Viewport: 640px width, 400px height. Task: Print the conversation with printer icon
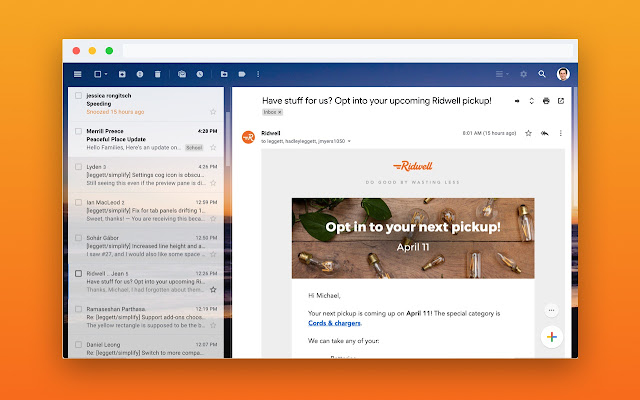coord(546,101)
